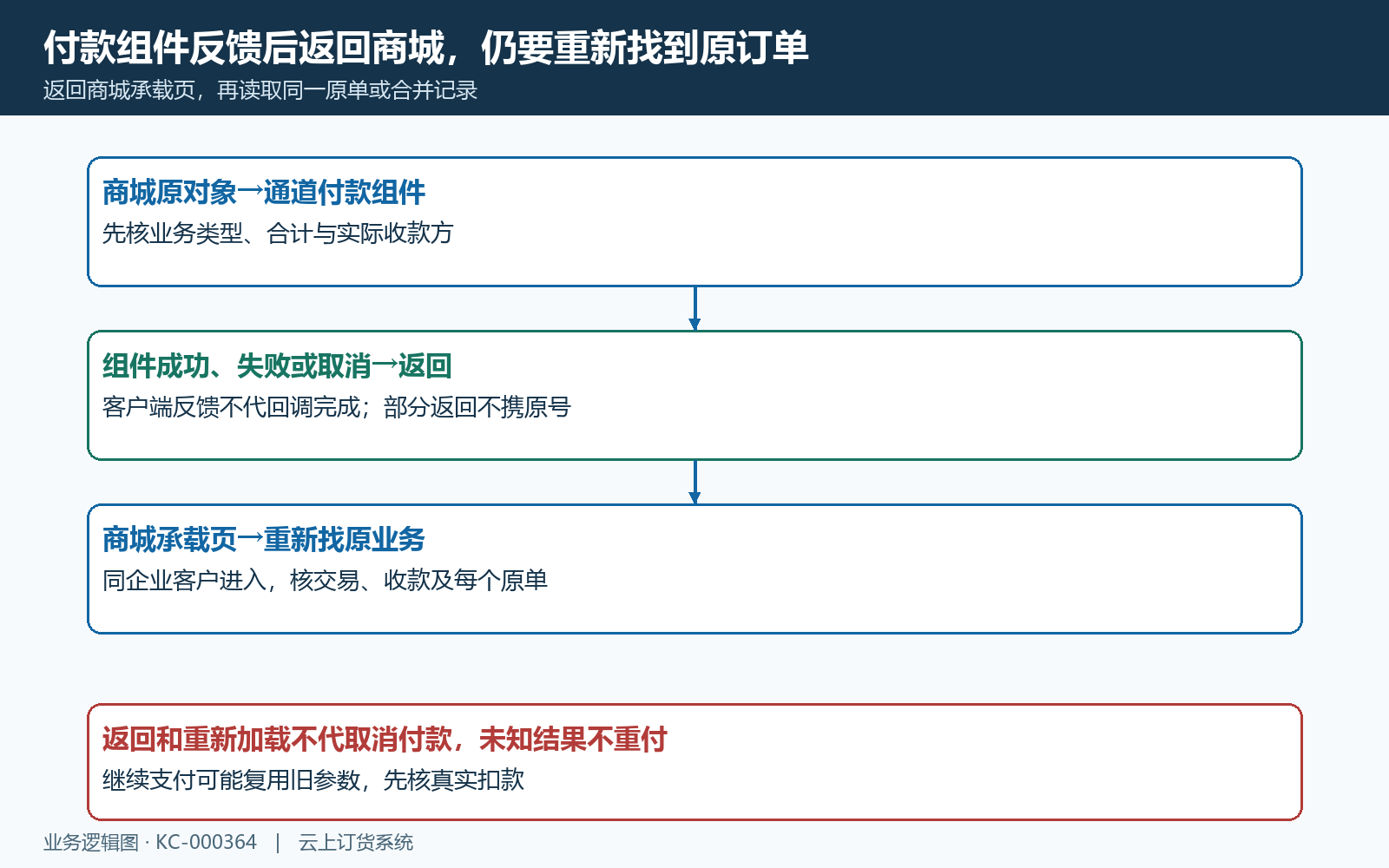Click the footer text 业务逻辑图 · KC-000364
This screenshot has width=1389, height=868.
(x=150, y=843)
